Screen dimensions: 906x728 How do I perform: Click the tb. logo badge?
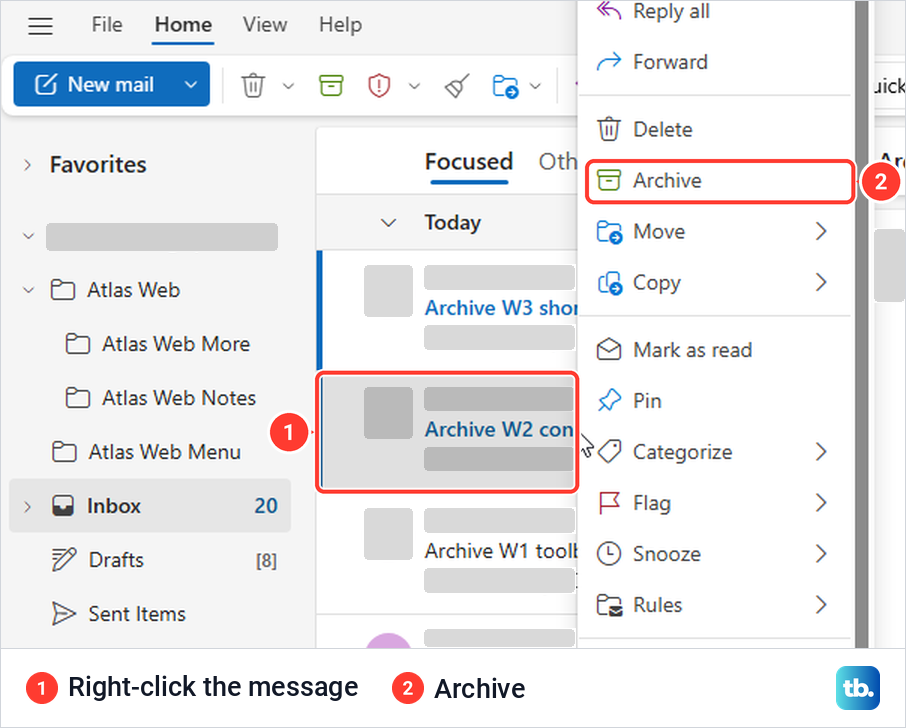[x=857, y=688]
